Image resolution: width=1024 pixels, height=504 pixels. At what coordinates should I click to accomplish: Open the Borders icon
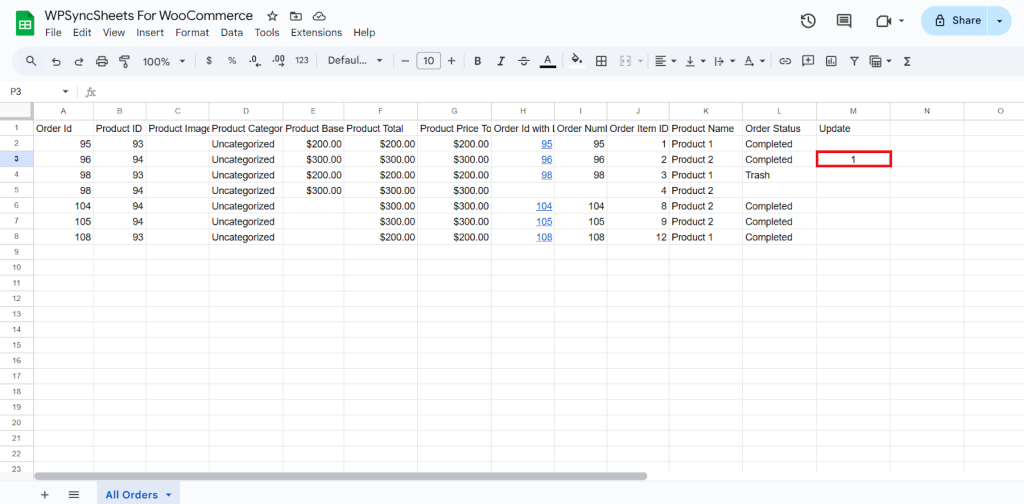[x=601, y=61]
